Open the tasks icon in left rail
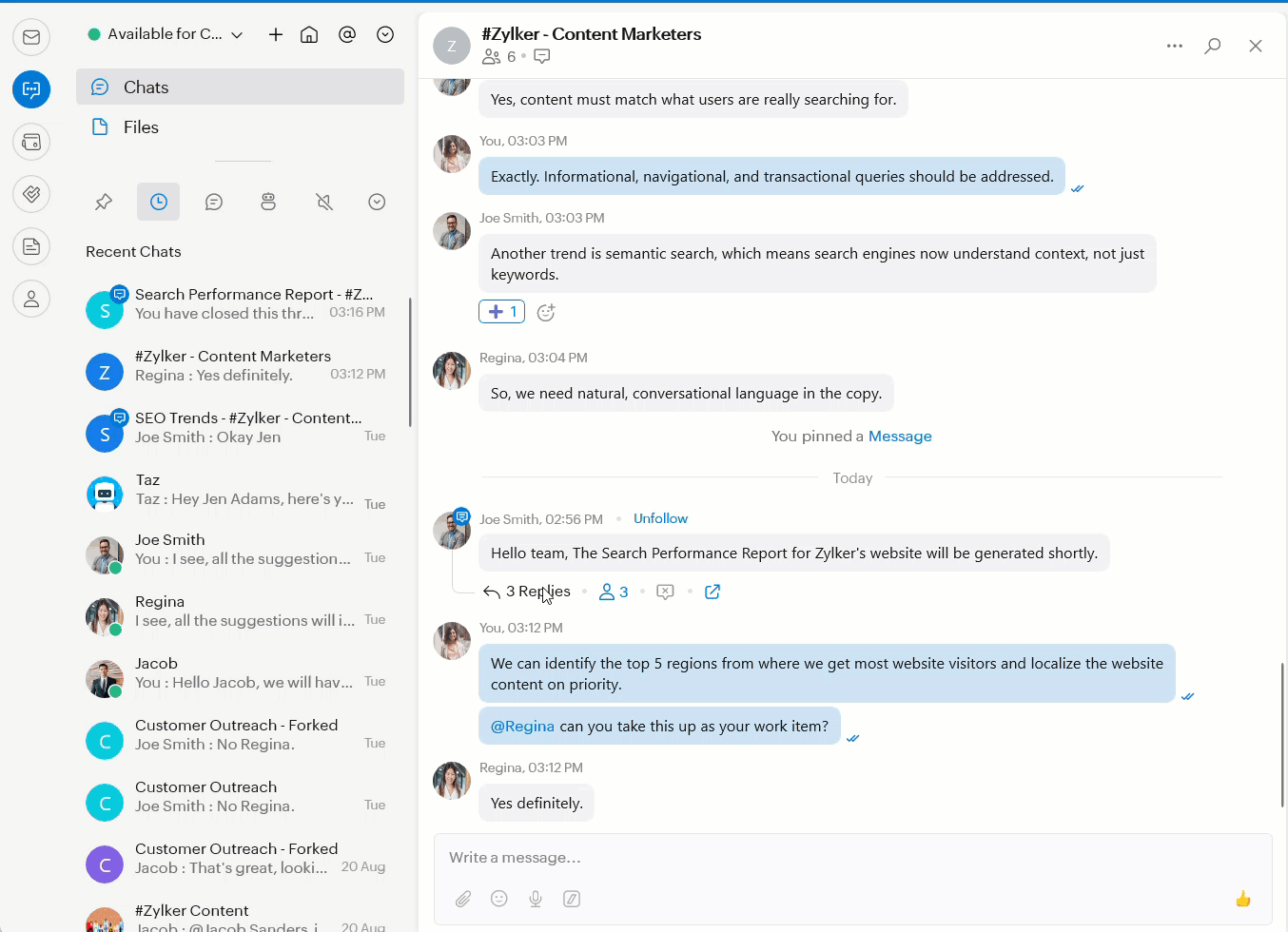 [x=31, y=194]
